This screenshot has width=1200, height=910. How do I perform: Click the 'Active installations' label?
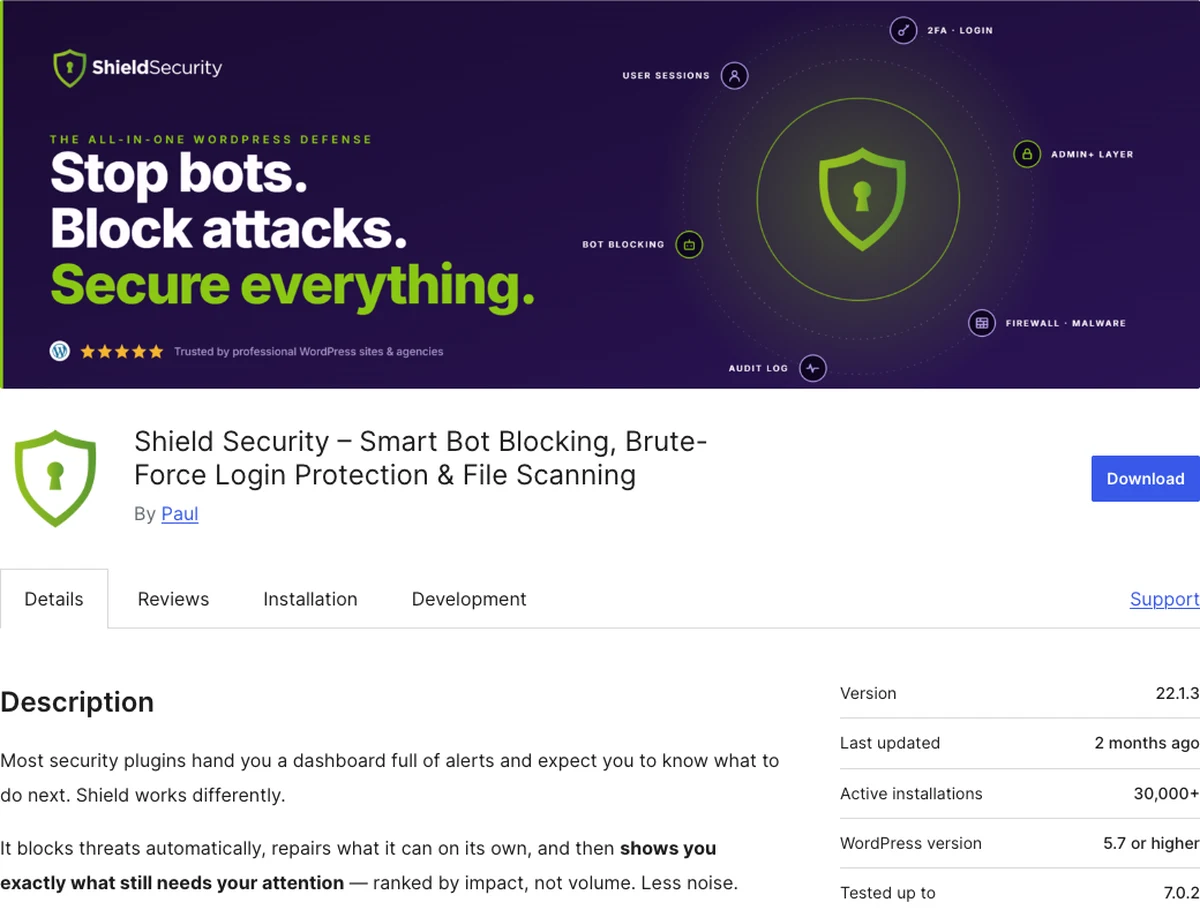(x=911, y=793)
